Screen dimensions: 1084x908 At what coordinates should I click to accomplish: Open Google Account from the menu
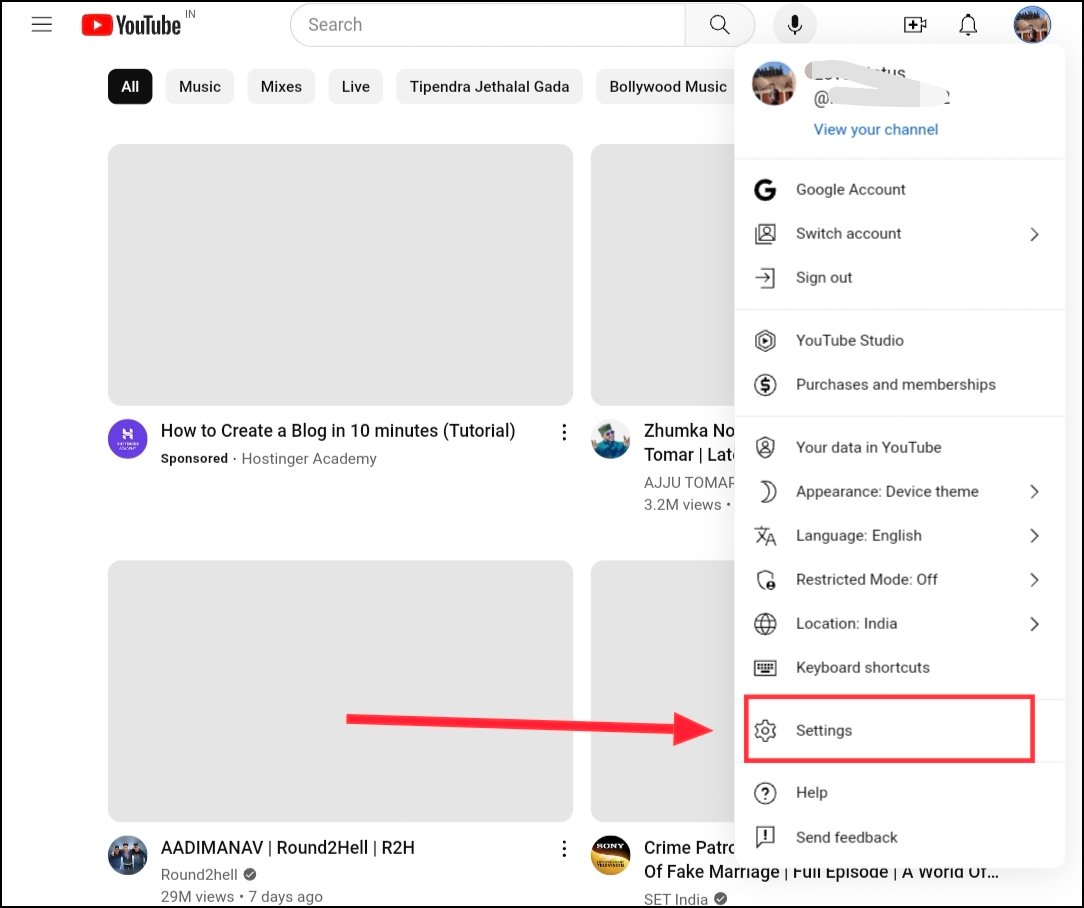(899, 189)
